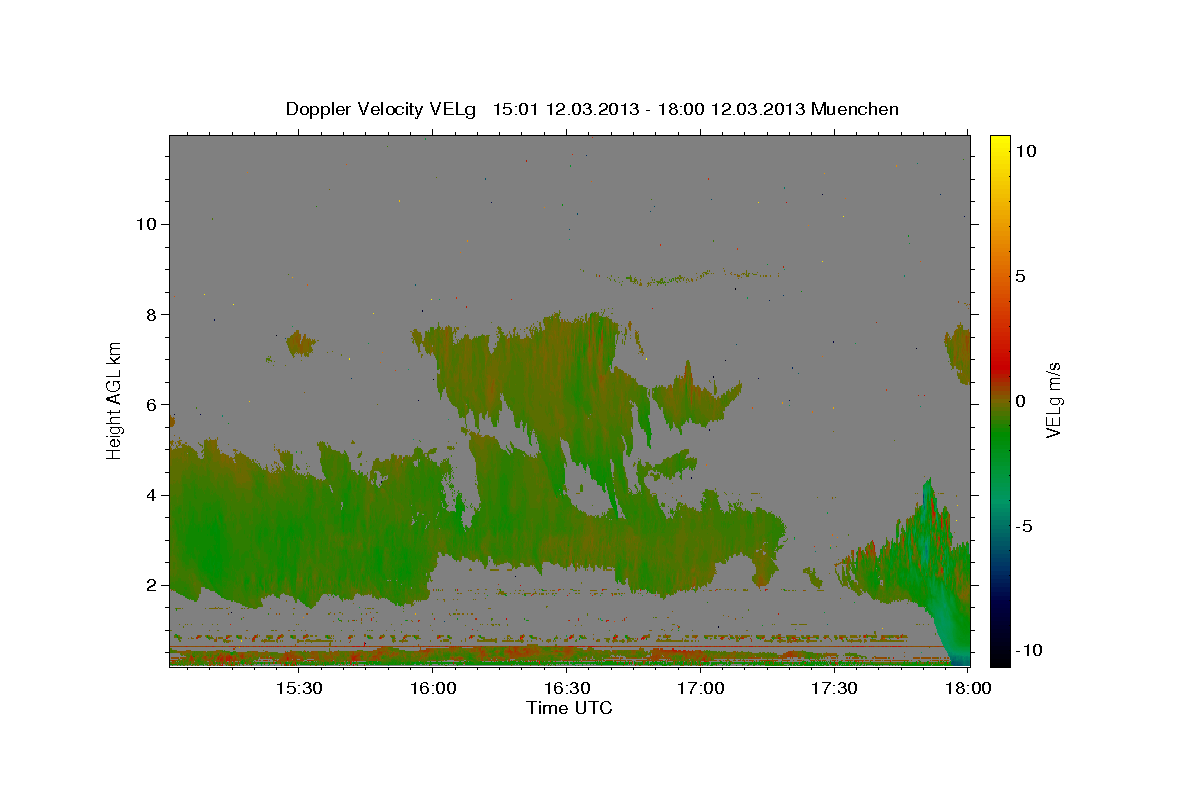The height and width of the screenshot is (800, 1200).
Task: Click the 'Time UTC' axis label
Action: [x=569, y=708]
